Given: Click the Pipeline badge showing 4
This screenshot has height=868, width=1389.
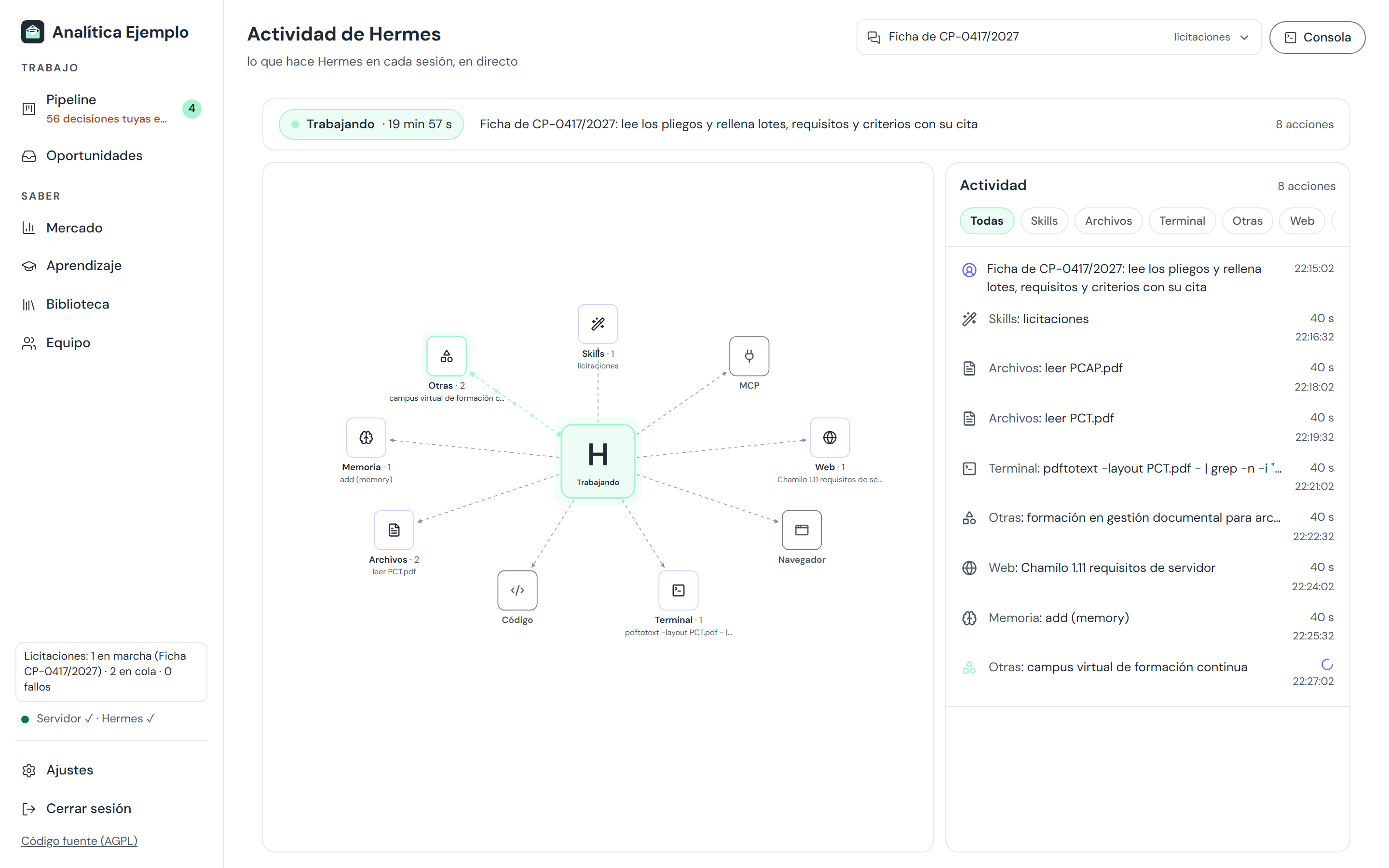Looking at the screenshot, I should [191, 108].
